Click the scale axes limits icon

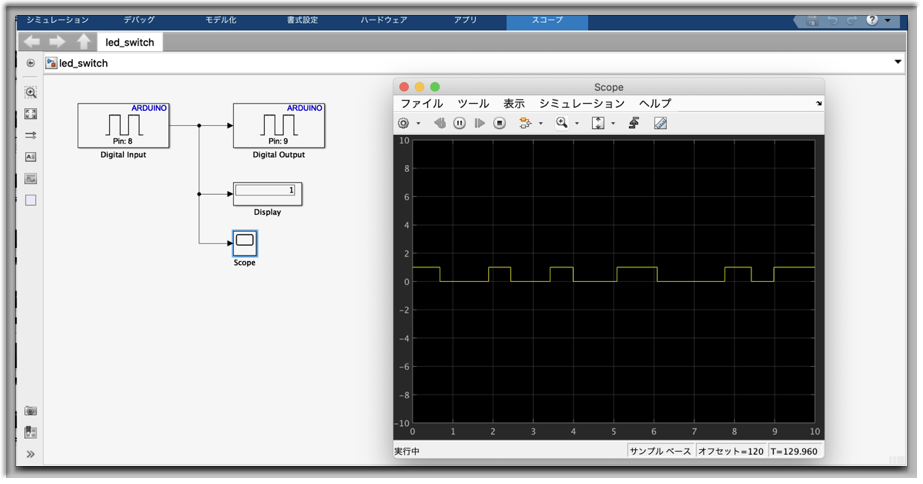point(598,123)
